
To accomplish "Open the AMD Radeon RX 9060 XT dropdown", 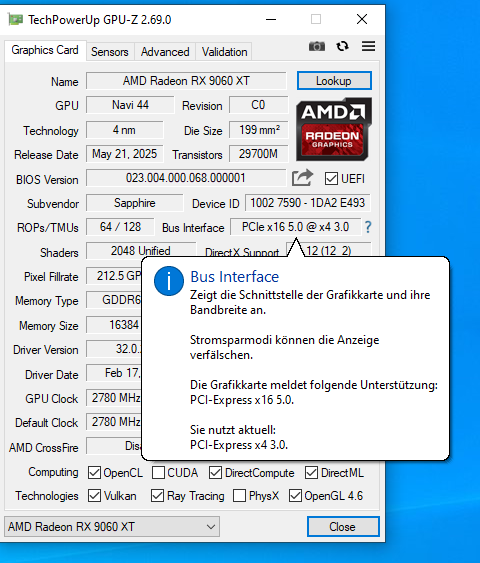I will point(112,527).
